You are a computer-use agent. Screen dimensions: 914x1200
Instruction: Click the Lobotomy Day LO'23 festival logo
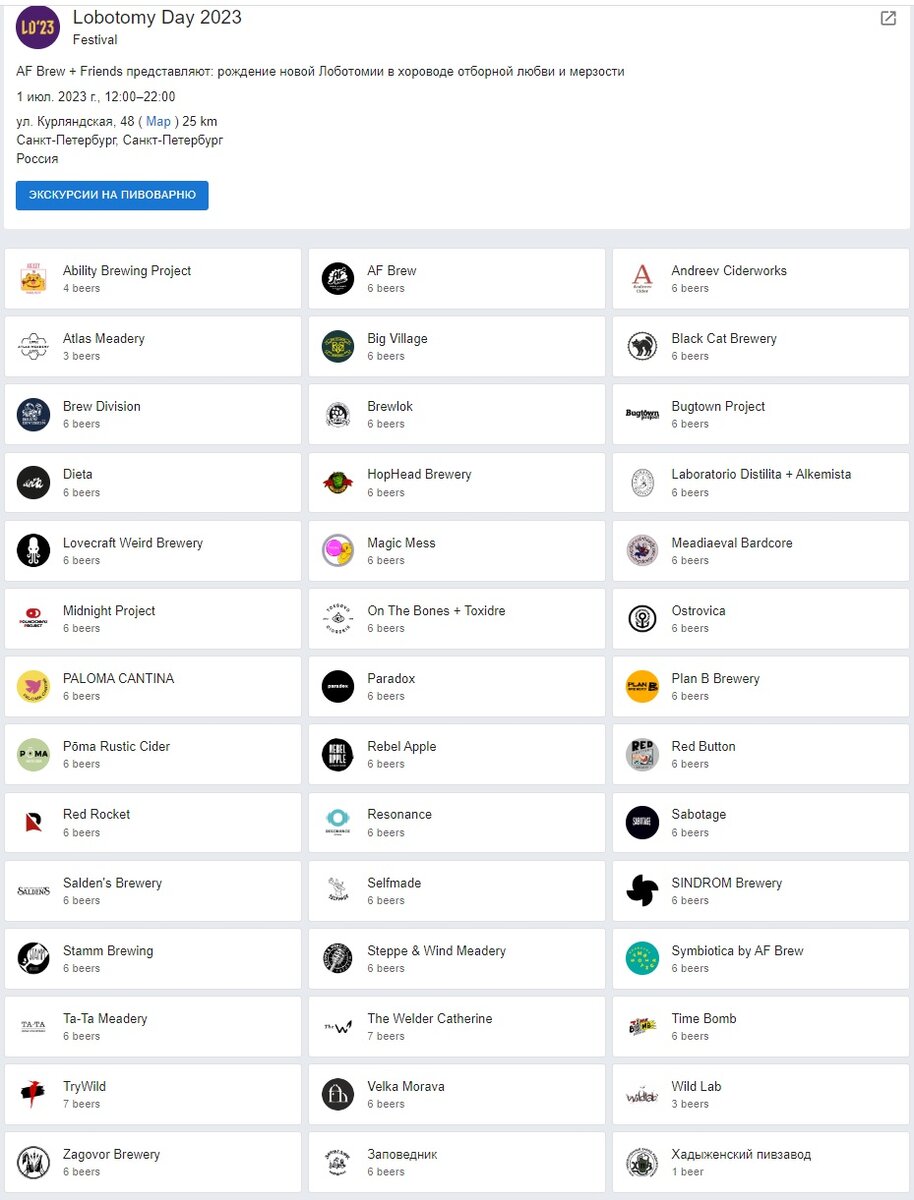pos(38,27)
